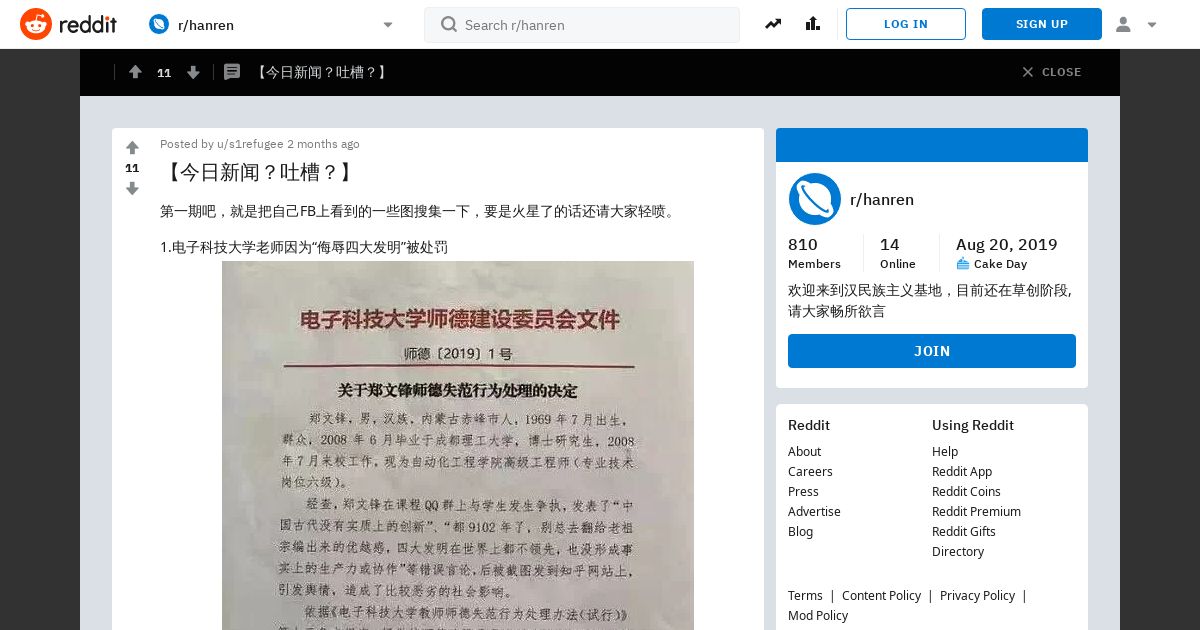1200x630 pixels.
Task: Downvote the post in the black bar
Action: click(x=193, y=72)
